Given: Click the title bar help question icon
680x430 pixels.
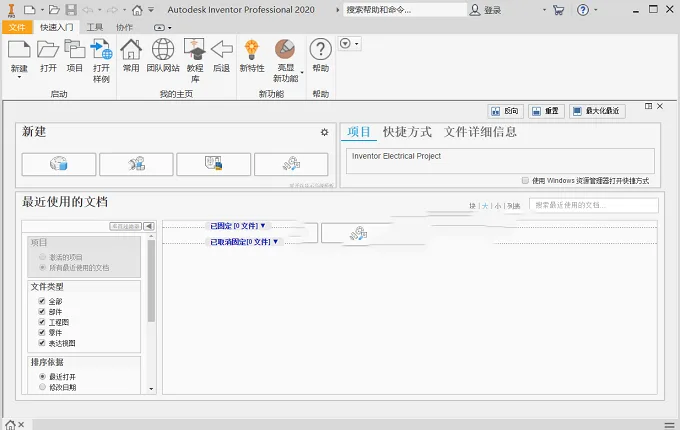Looking at the screenshot, I should click(x=583, y=10).
